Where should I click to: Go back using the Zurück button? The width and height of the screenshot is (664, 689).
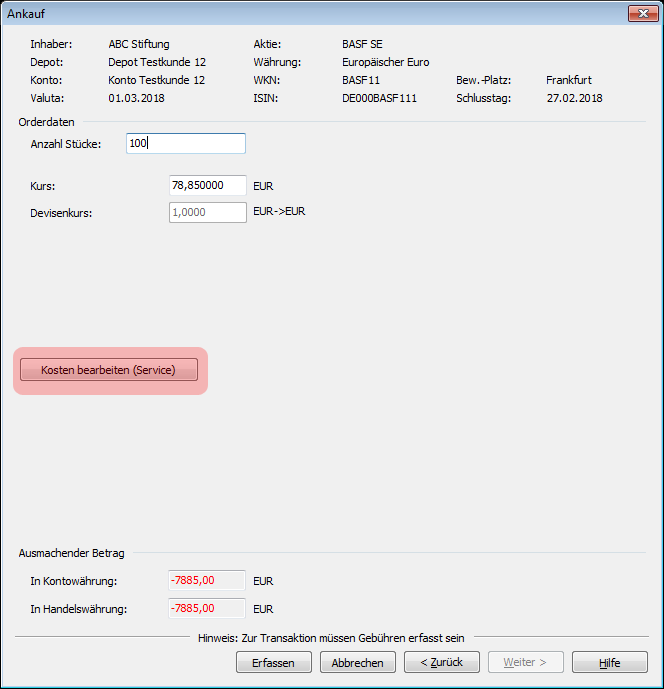point(441,662)
